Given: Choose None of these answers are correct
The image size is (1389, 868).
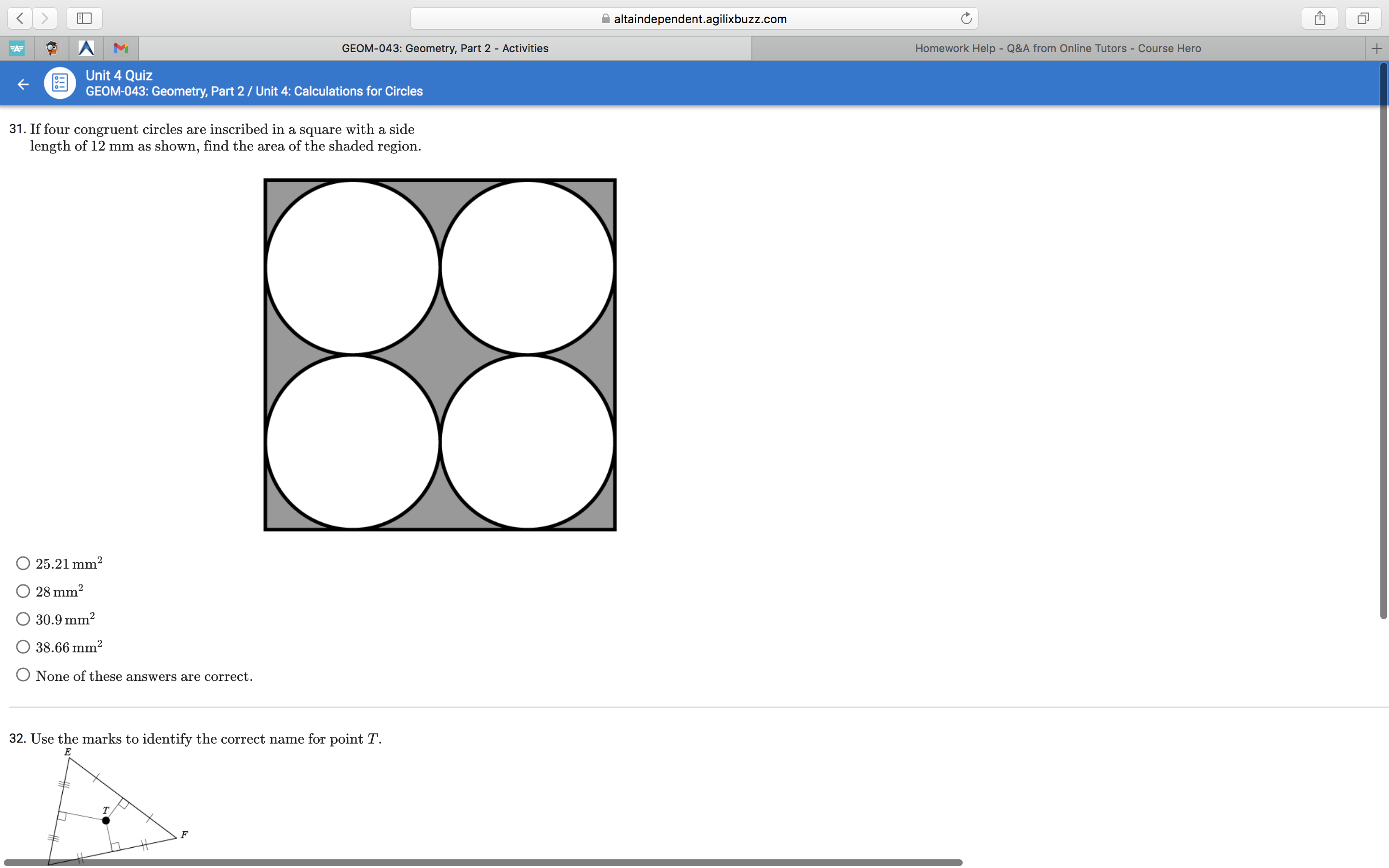Looking at the screenshot, I should pos(23,674).
